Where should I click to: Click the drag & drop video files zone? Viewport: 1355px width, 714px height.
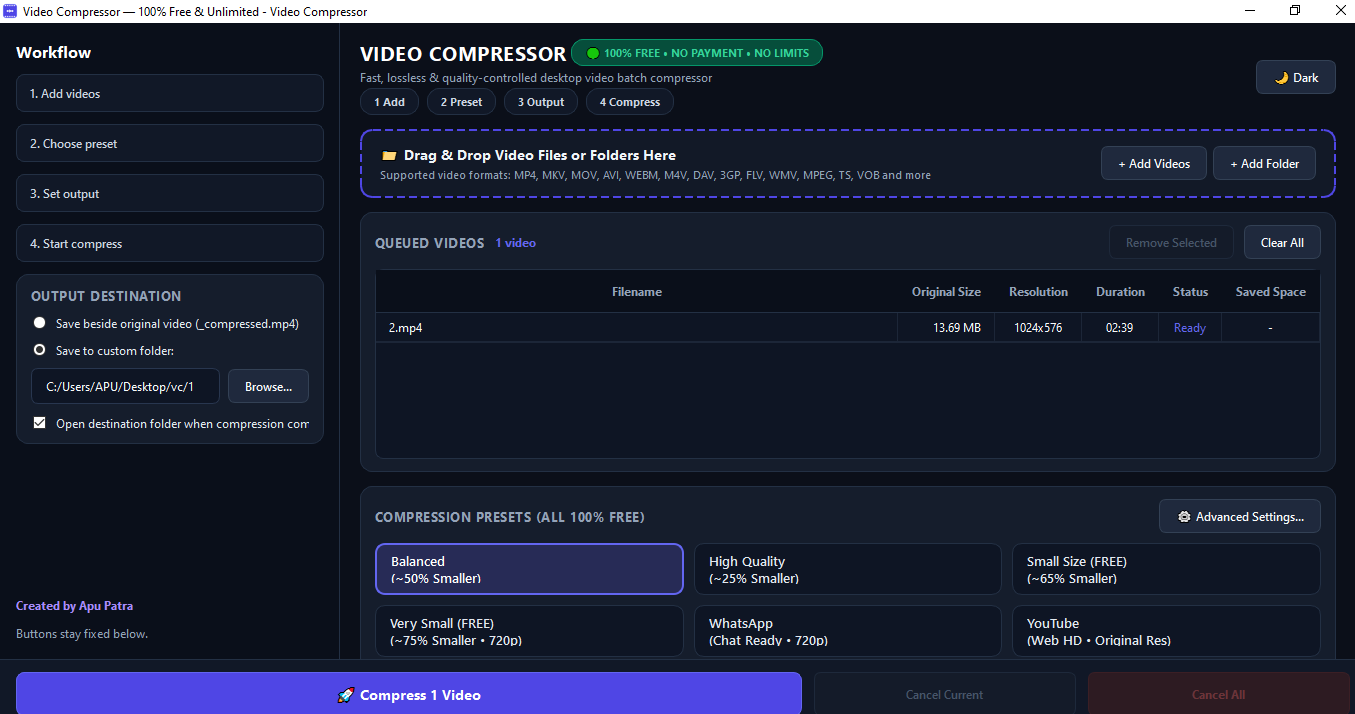click(x=848, y=164)
